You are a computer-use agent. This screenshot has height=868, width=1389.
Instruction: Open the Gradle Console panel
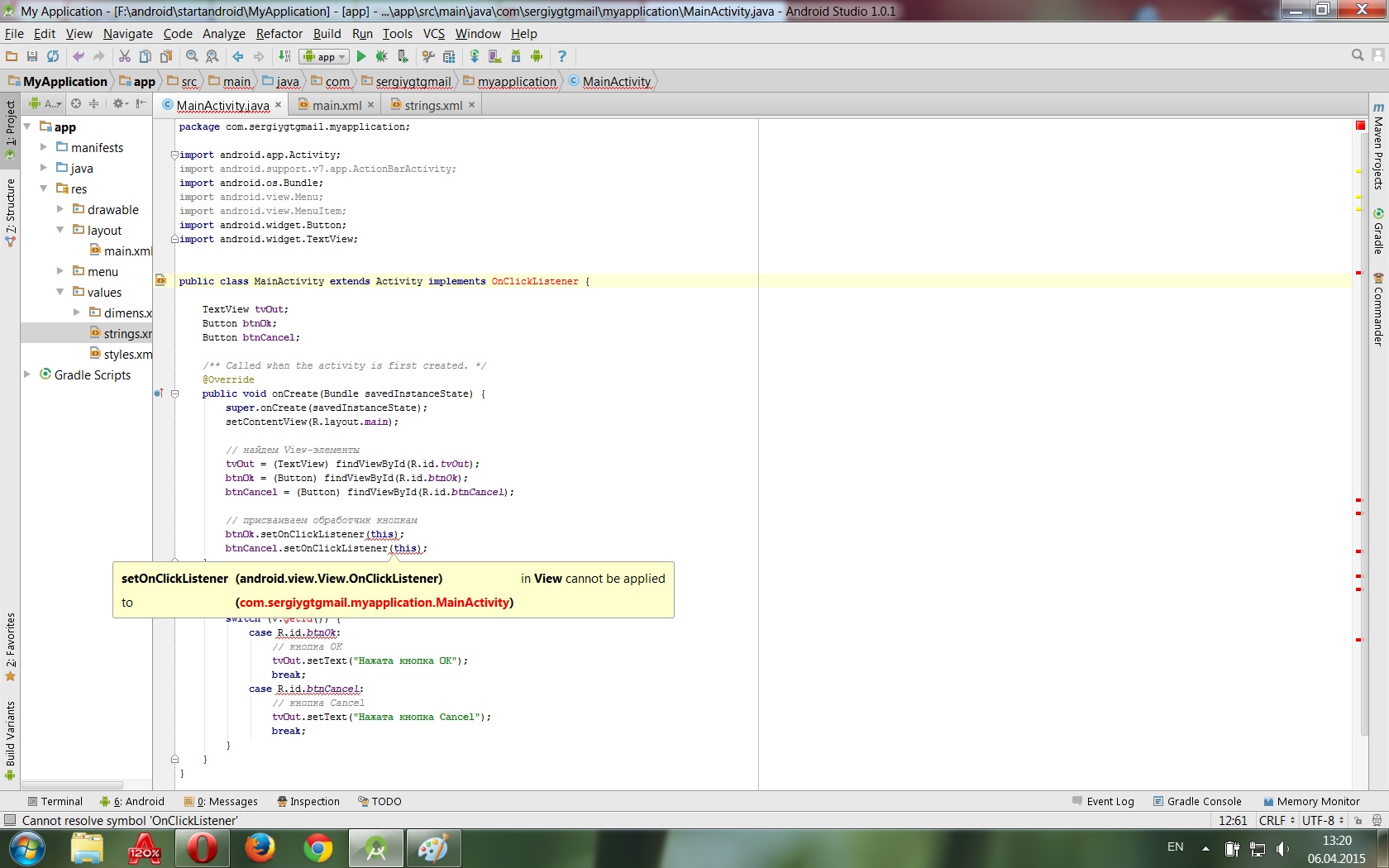pos(1197,801)
